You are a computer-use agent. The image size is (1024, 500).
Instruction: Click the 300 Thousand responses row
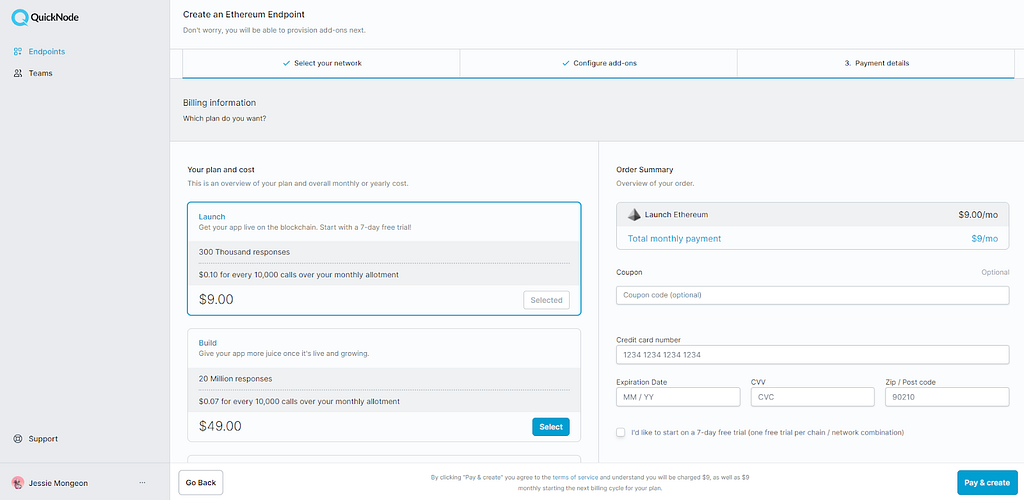tap(384, 252)
